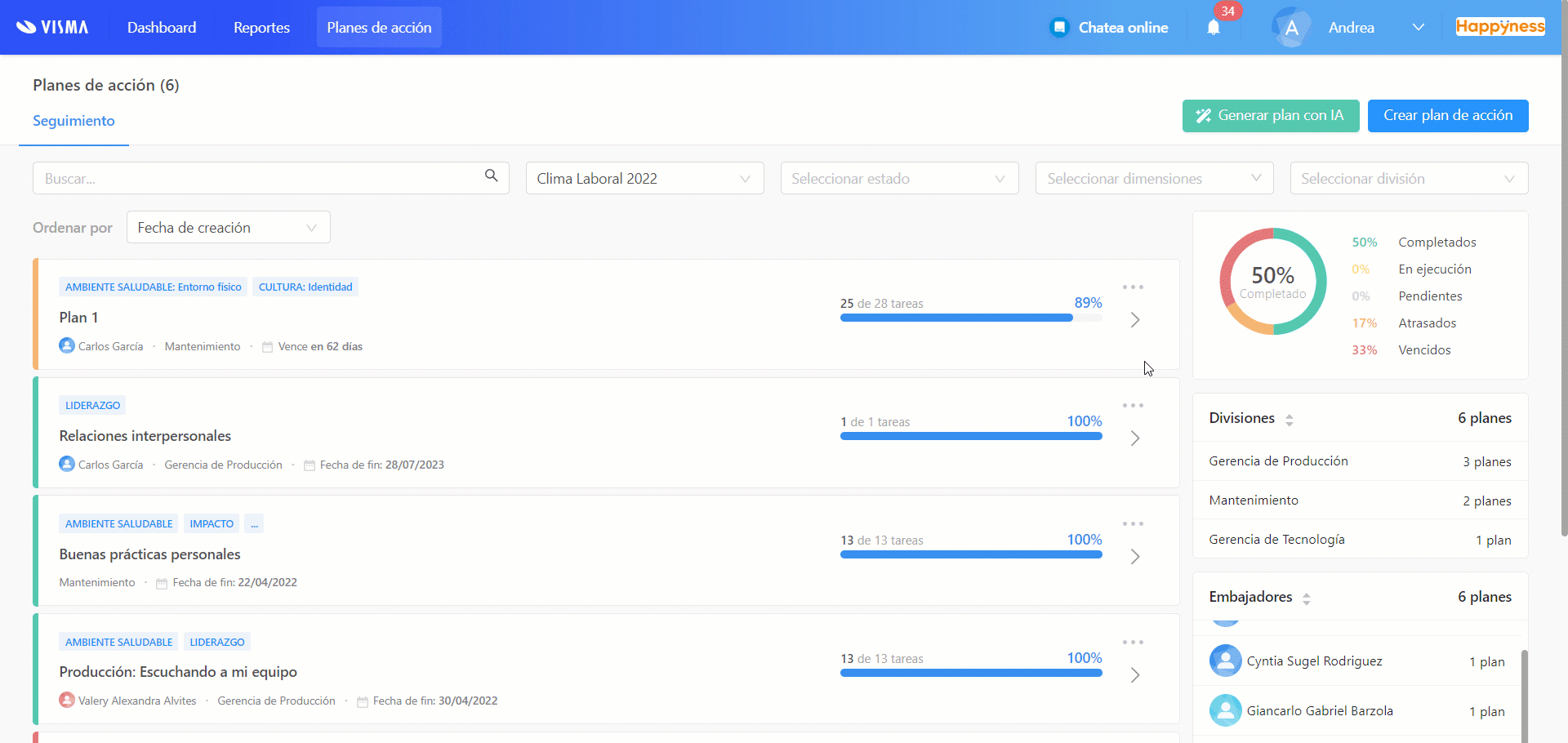The height and width of the screenshot is (743, 1568).
Task: Open the Seleccionar dimensiones dropdown
Action: point(1154,178)
